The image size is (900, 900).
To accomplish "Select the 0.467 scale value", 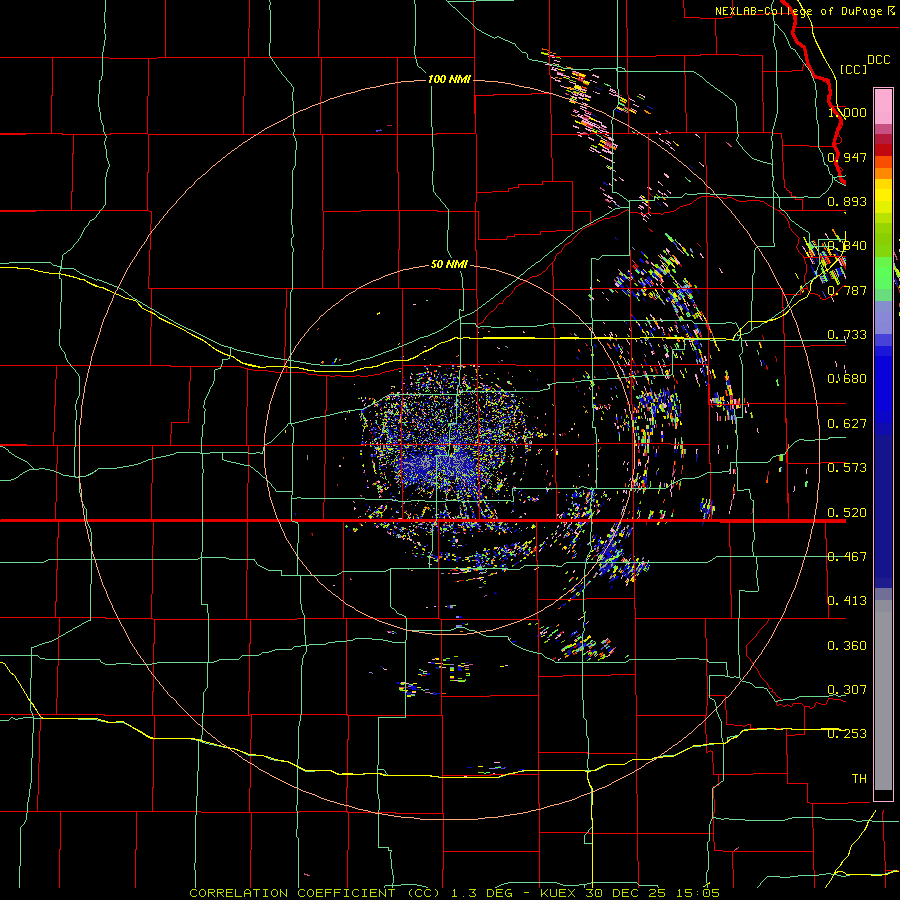I will 847,557.
